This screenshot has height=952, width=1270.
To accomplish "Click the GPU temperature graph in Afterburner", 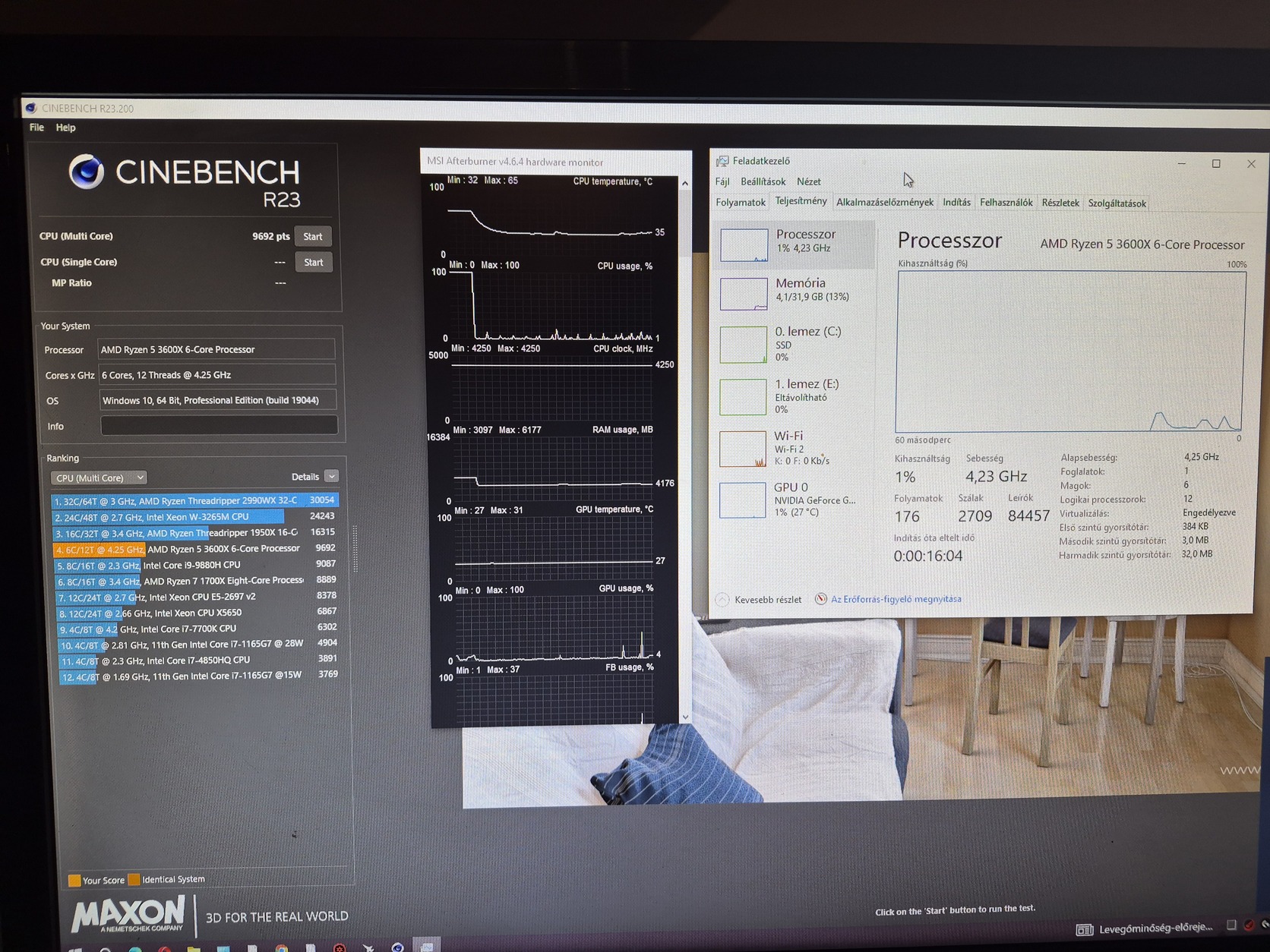I will coord(554,548).
